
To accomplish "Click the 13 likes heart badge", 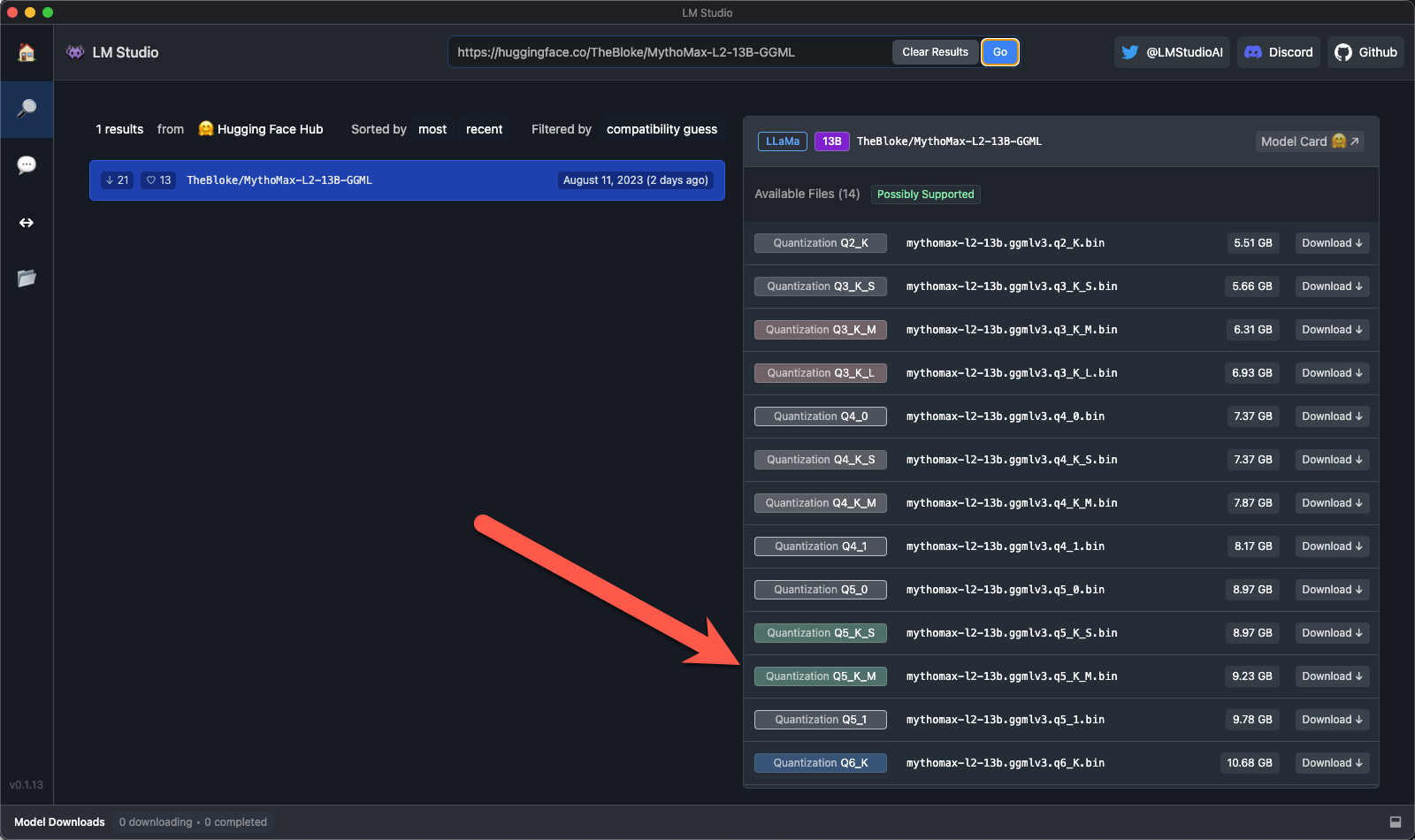I will [x=158, y=180].
